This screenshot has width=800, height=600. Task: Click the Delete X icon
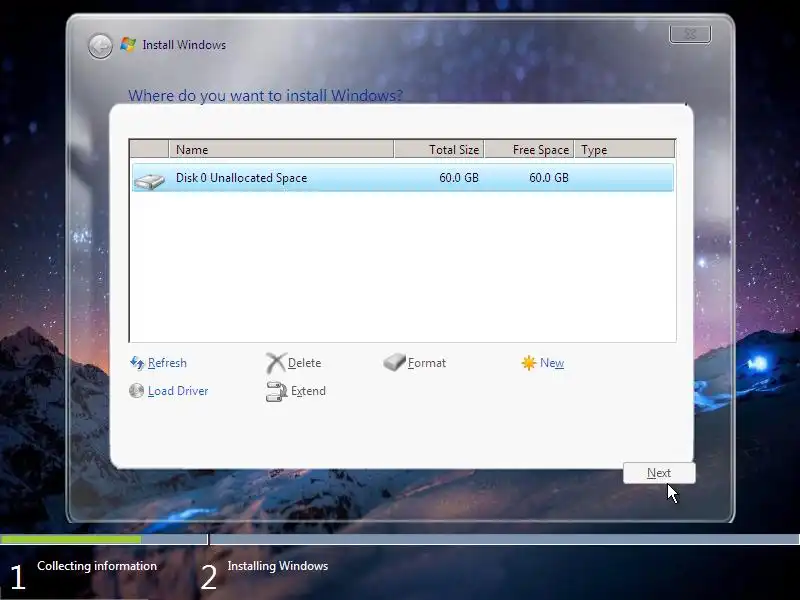coord(276,363)
